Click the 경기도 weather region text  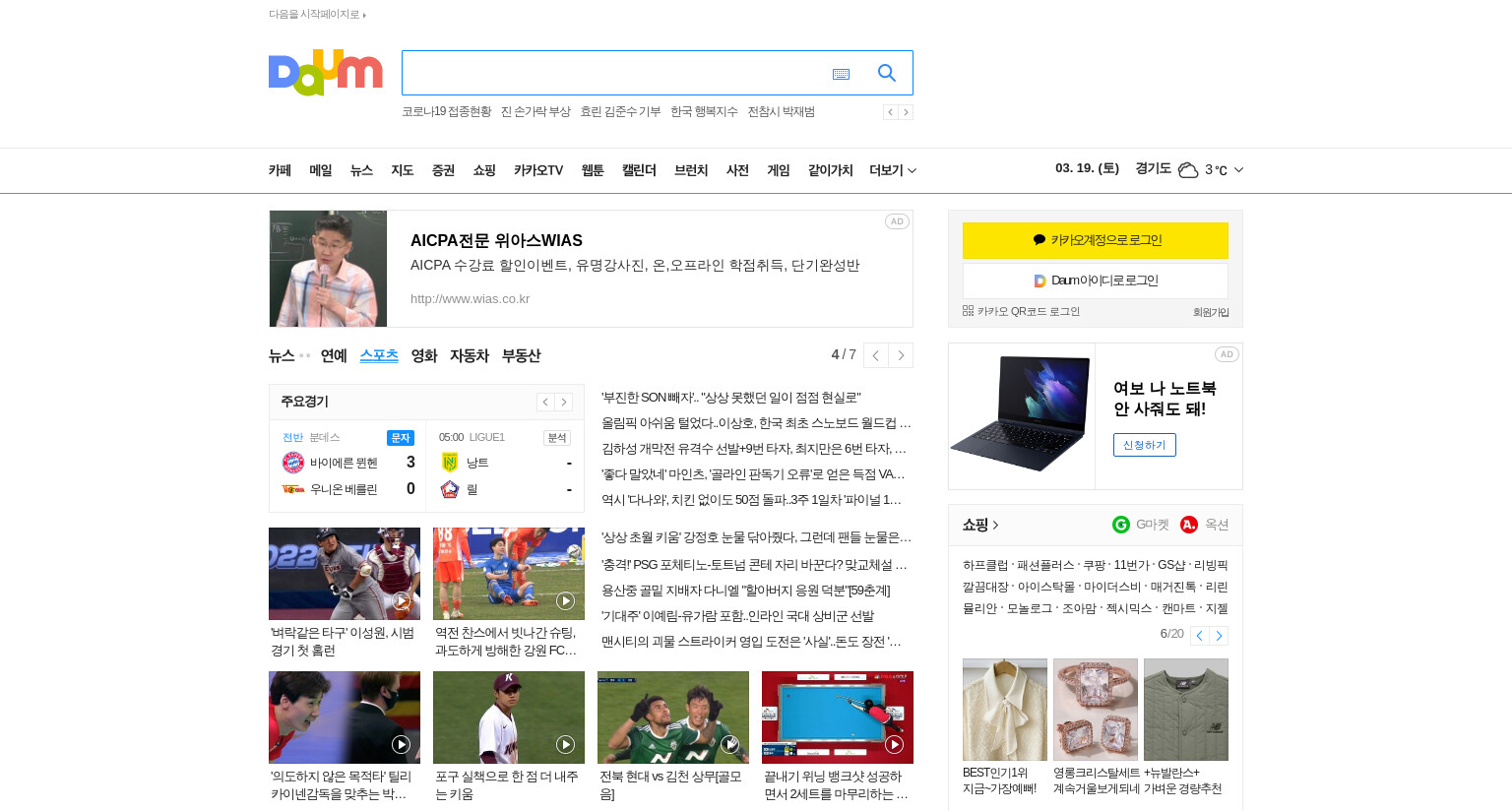[1153, 169]
